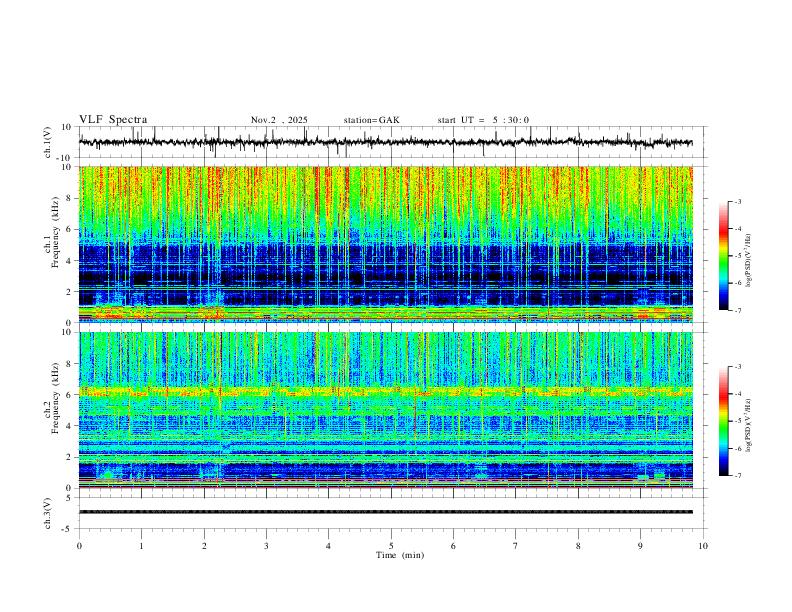
Task: Click the ch.3 voltage waveform trace
Action: 385,512
